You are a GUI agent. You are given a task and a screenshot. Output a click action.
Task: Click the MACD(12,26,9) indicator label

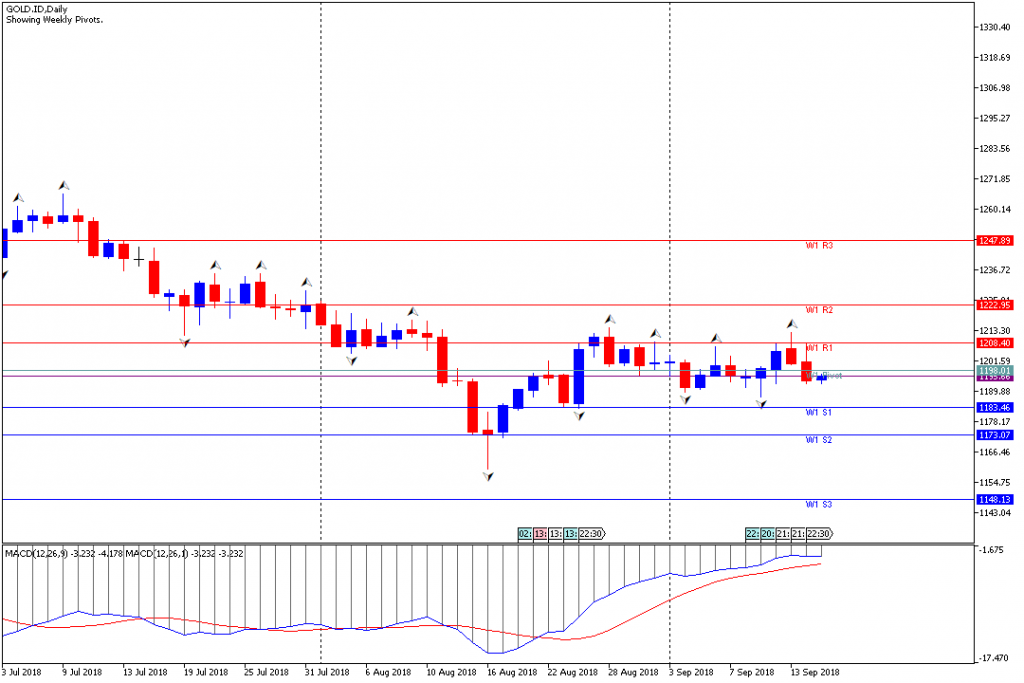coord(37,554)
